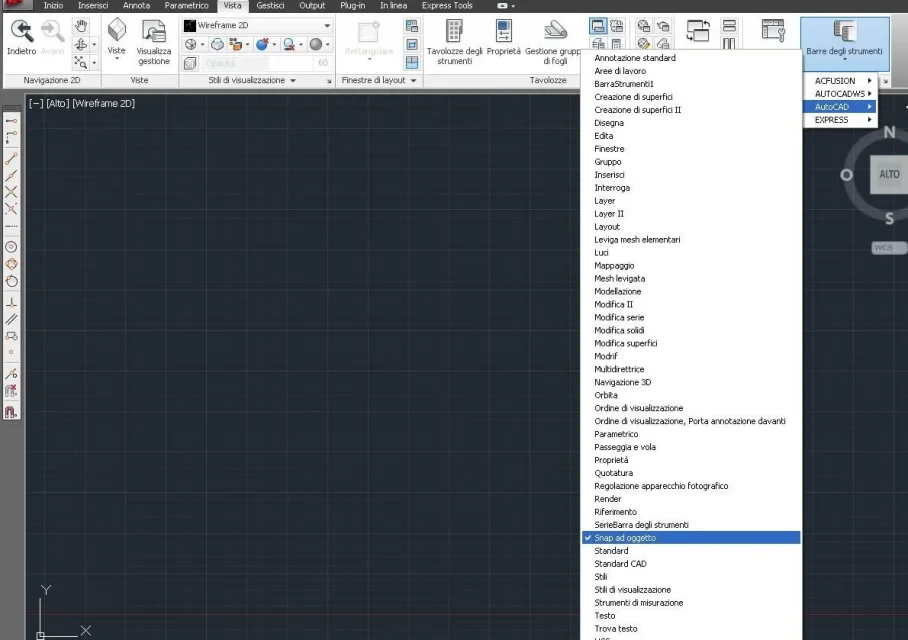Image resolution: width=908 pixels, height=640 pixels.
Task: Open the Wireframe 2D visual style dropdown
Action: [x=257, y=25]
